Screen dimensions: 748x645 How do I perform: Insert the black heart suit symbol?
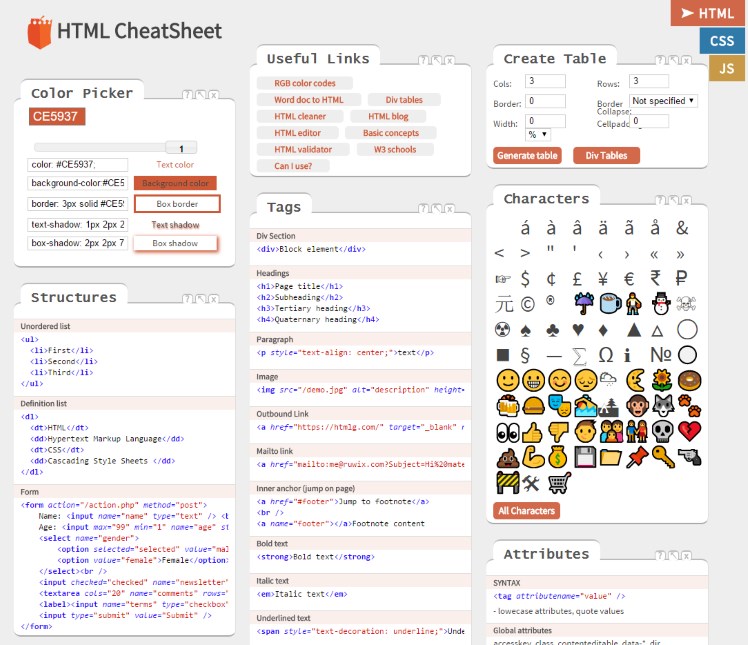coord(578,330)
